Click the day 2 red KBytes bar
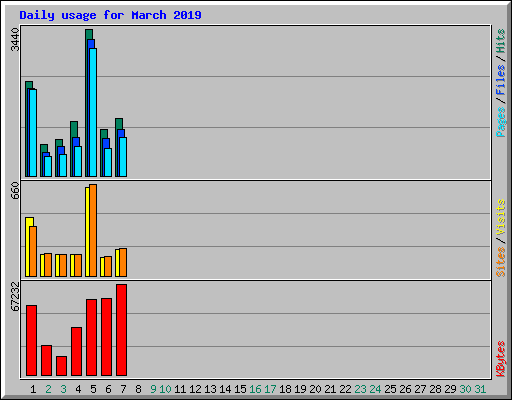 coord(46,360)
